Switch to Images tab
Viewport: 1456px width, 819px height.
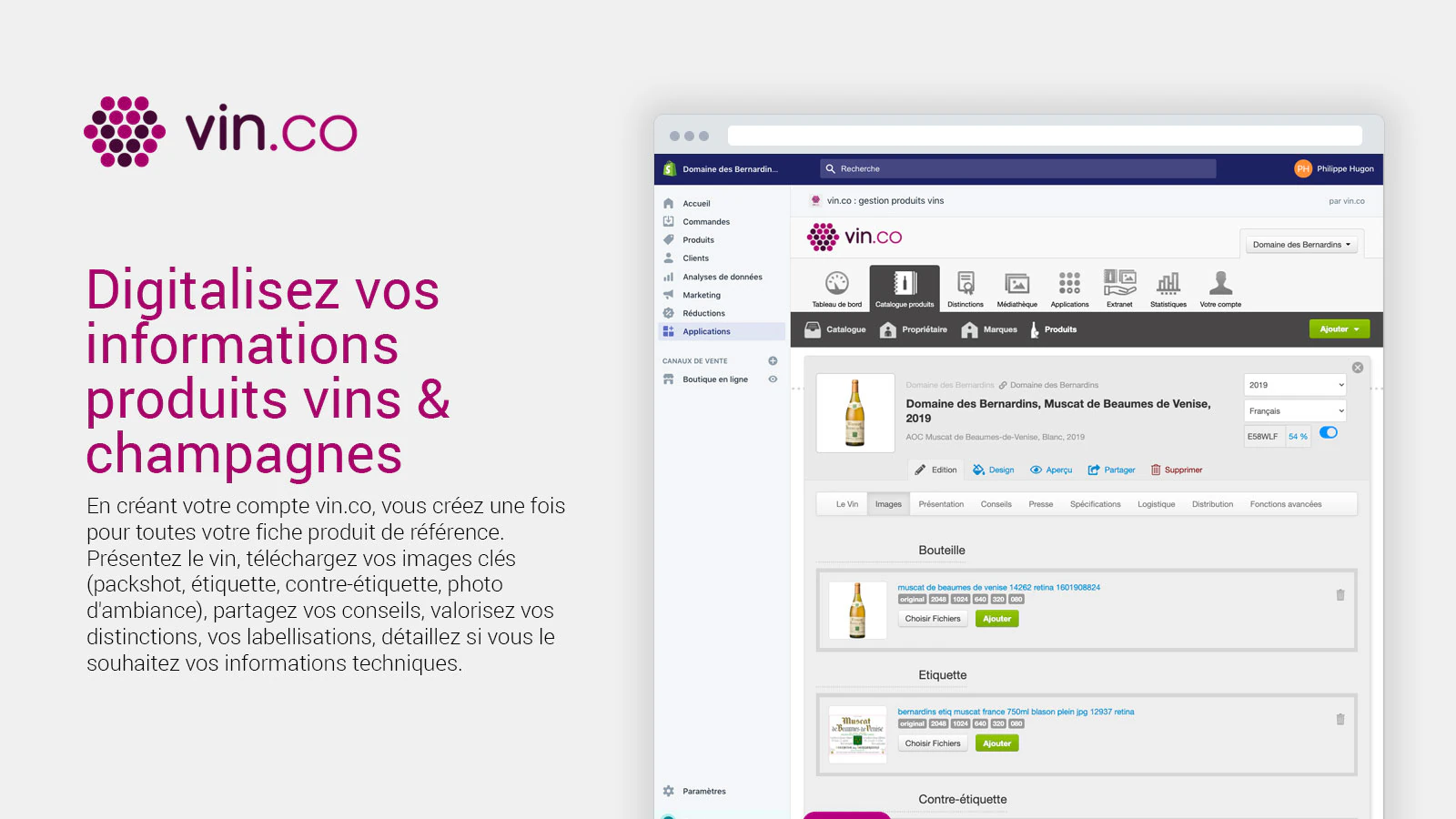coord(888,504)
